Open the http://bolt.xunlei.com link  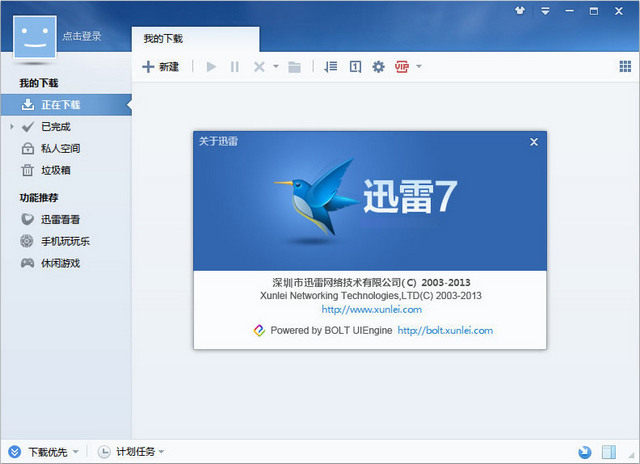(x=445, y=331)
